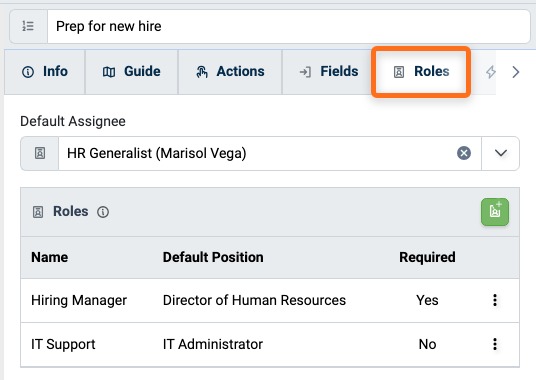Expand the Default Assignee dropdown
This screenshot has height=380, width=536.
(501, 153)
